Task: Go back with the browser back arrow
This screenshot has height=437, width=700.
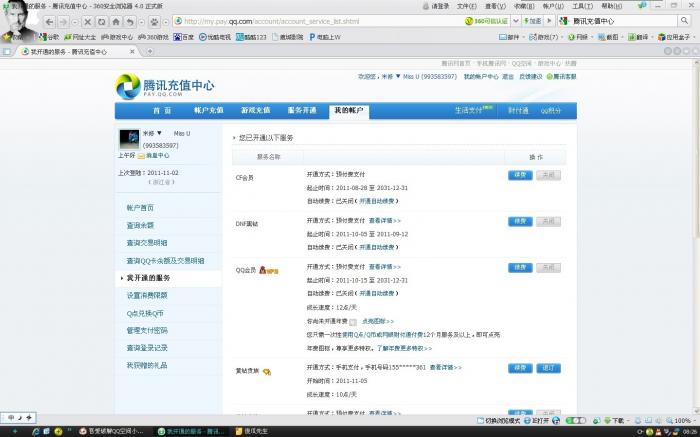Action: [50, 21]
